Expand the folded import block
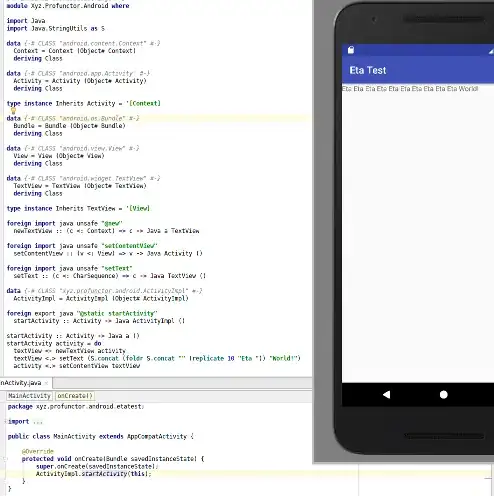Image resolution: width=494 pixels, height=496 pixels. (5, 421)
